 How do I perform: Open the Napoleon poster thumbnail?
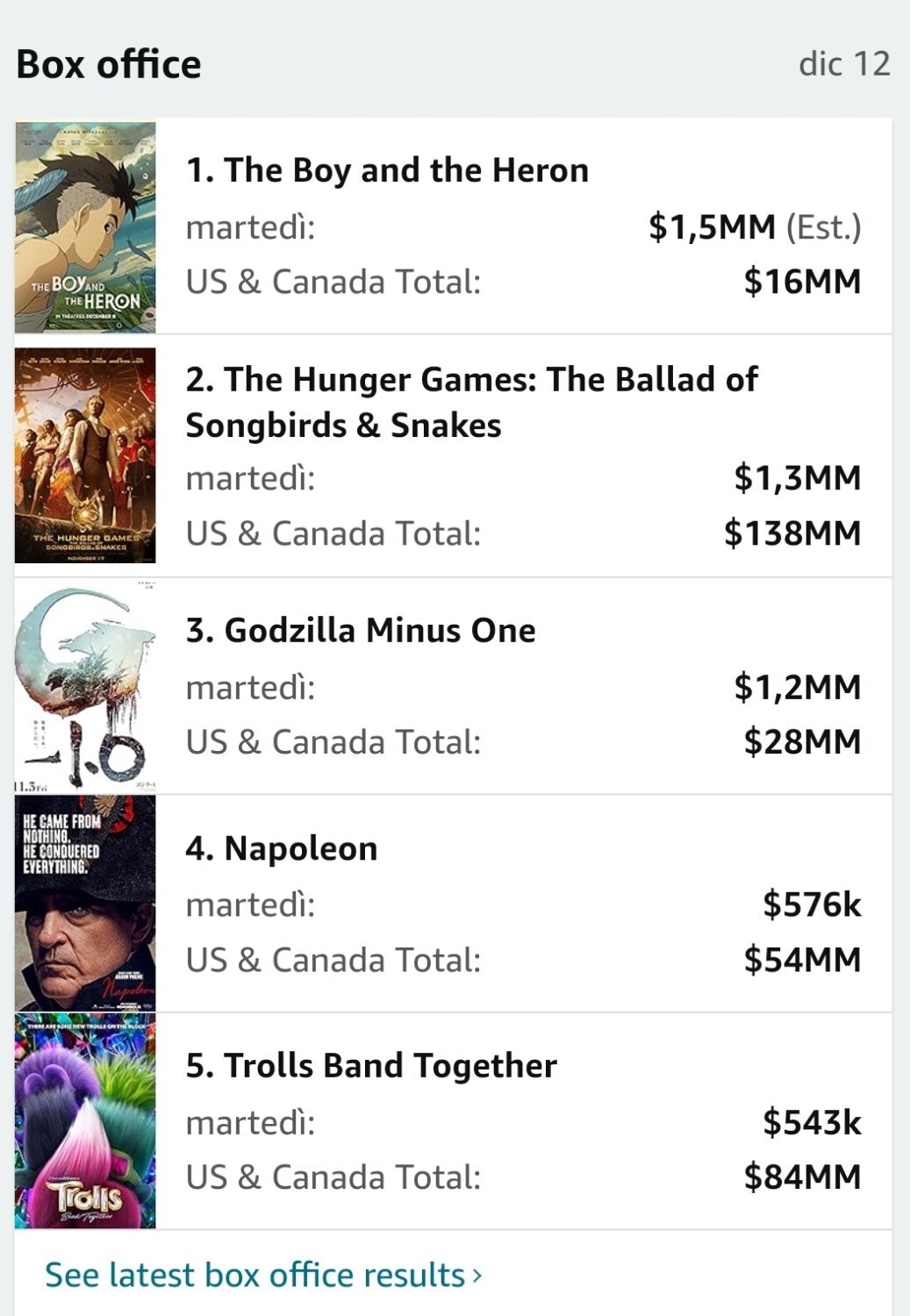coord(85,904)
